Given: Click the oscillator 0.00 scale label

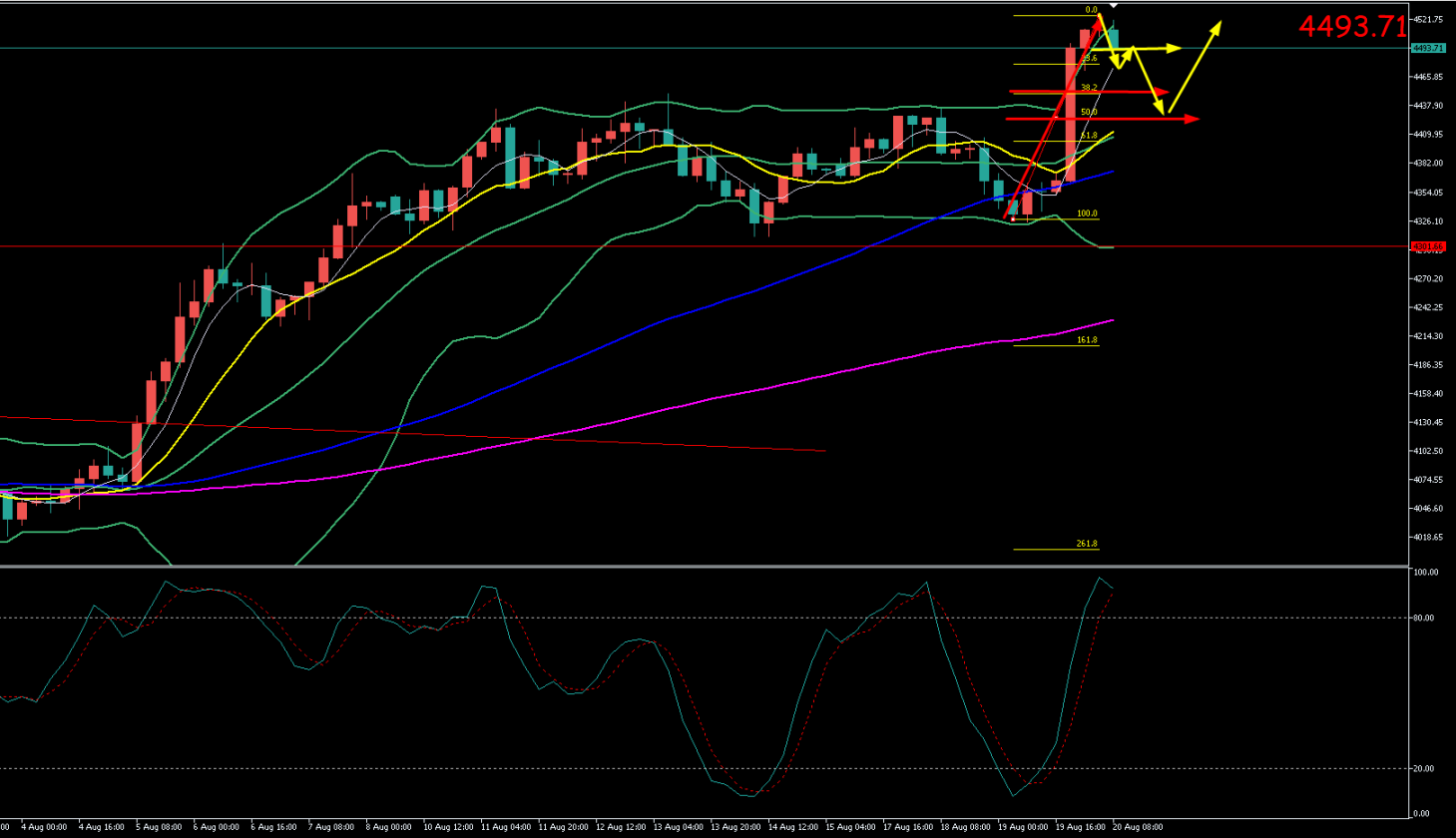Looking at the screenshot, I should pos(1423,814).
